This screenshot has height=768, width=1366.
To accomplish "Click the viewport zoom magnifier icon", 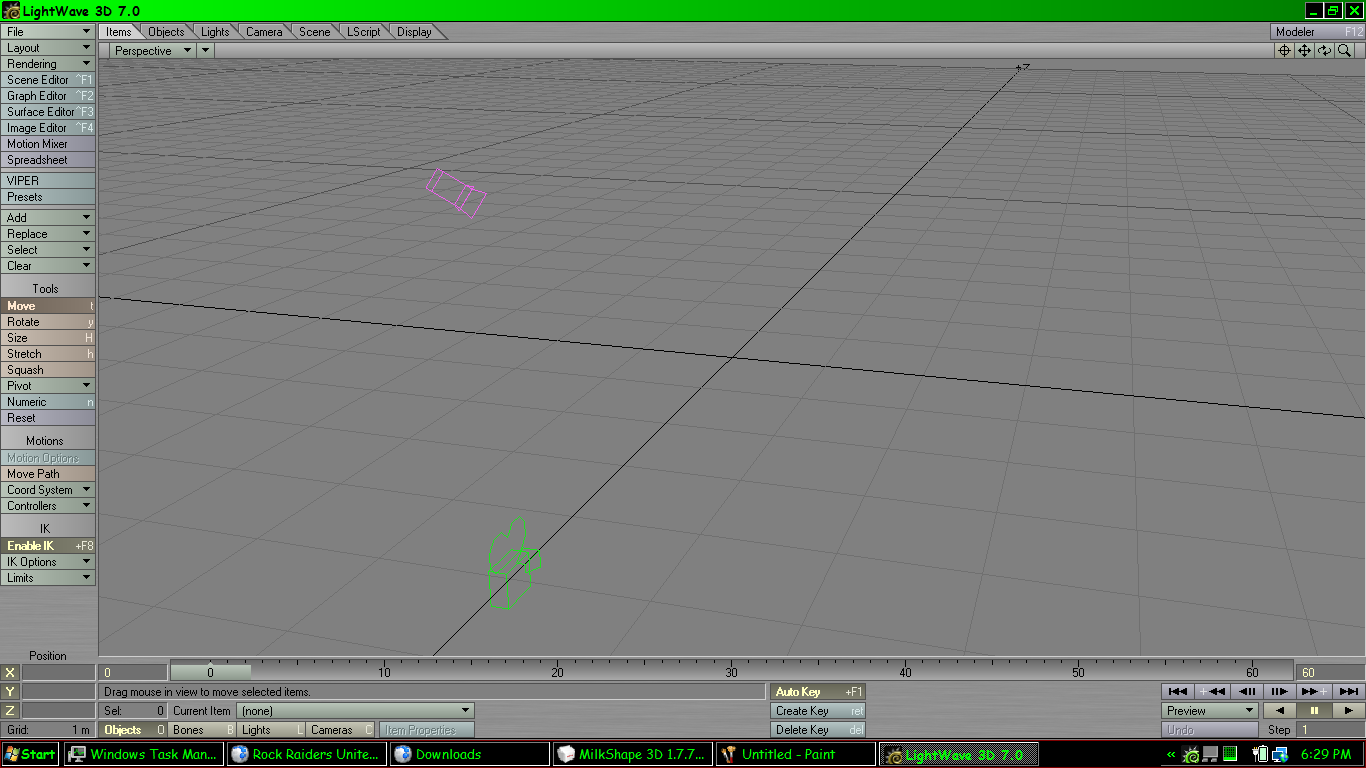I will click(1345, 51).
